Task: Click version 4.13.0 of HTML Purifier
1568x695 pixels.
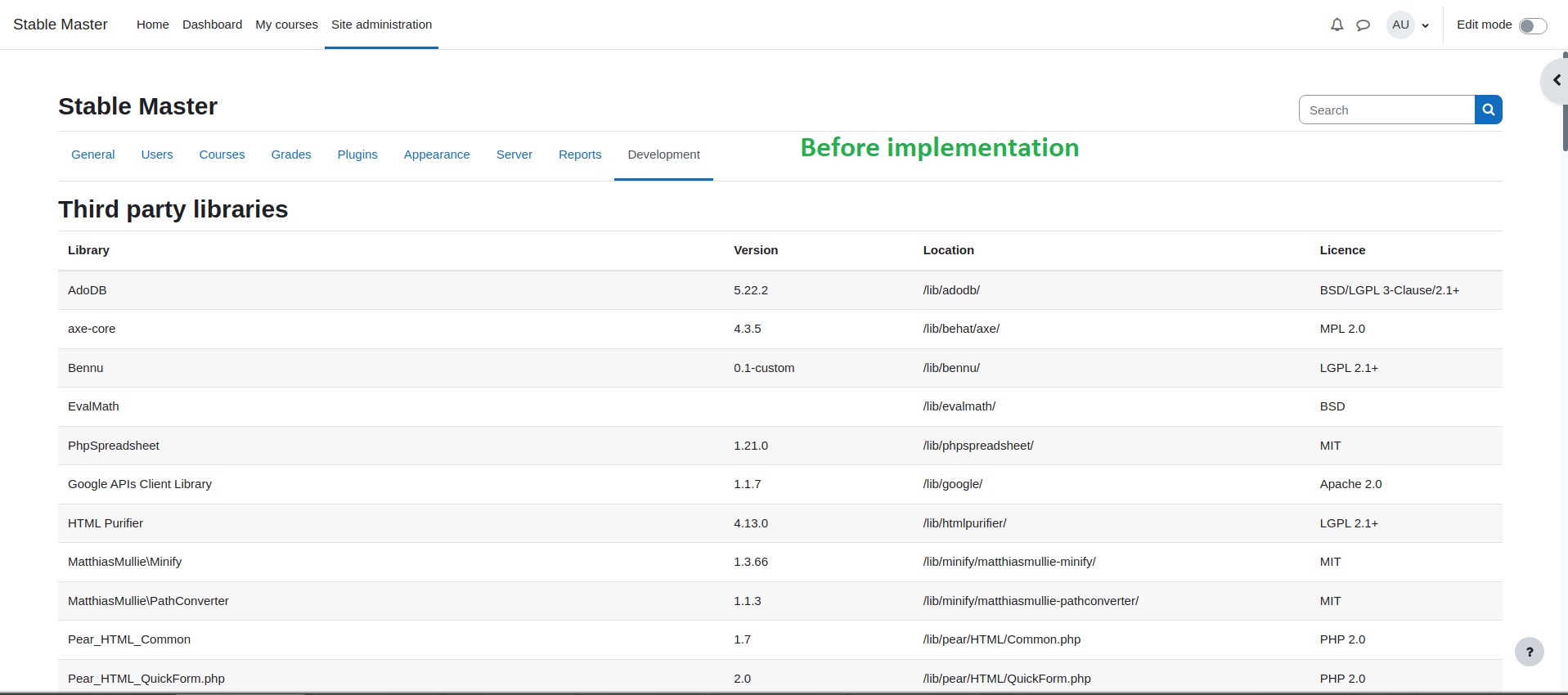Action: 751,523
